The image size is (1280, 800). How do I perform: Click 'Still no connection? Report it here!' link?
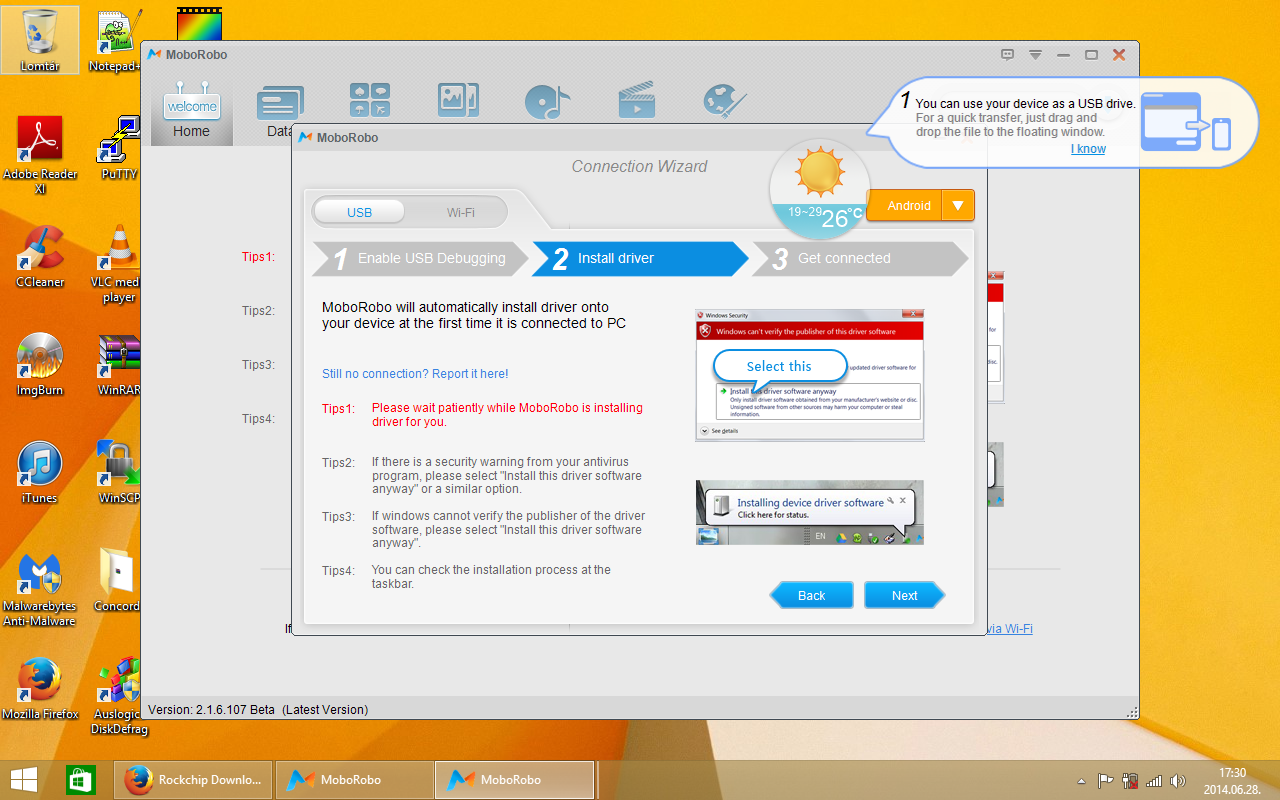pos(415,374)
